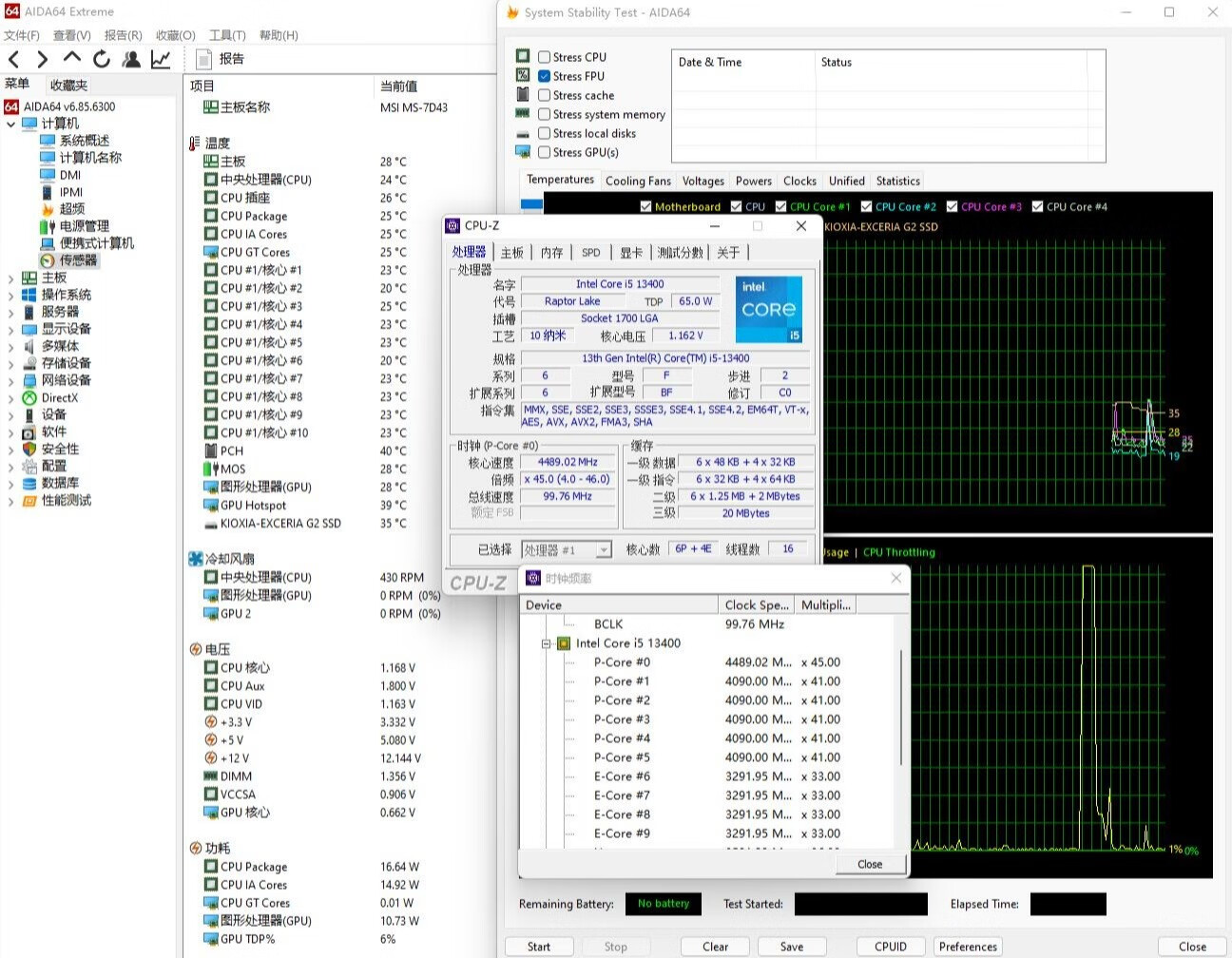The width and height of the screenshot is (1232, 958).
Task: Open the user profile toolbar icon
Action: coord(131,60)
